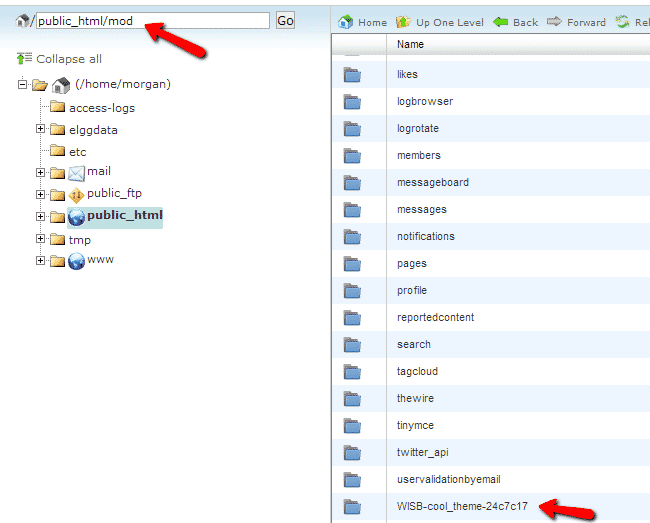Click the logrotate folder icon
Viewport: 650px width, 523px height.
pos(352,128)
